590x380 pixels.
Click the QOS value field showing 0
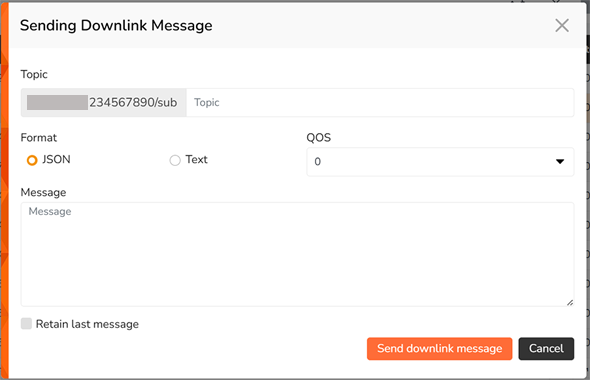pos(440,162)
